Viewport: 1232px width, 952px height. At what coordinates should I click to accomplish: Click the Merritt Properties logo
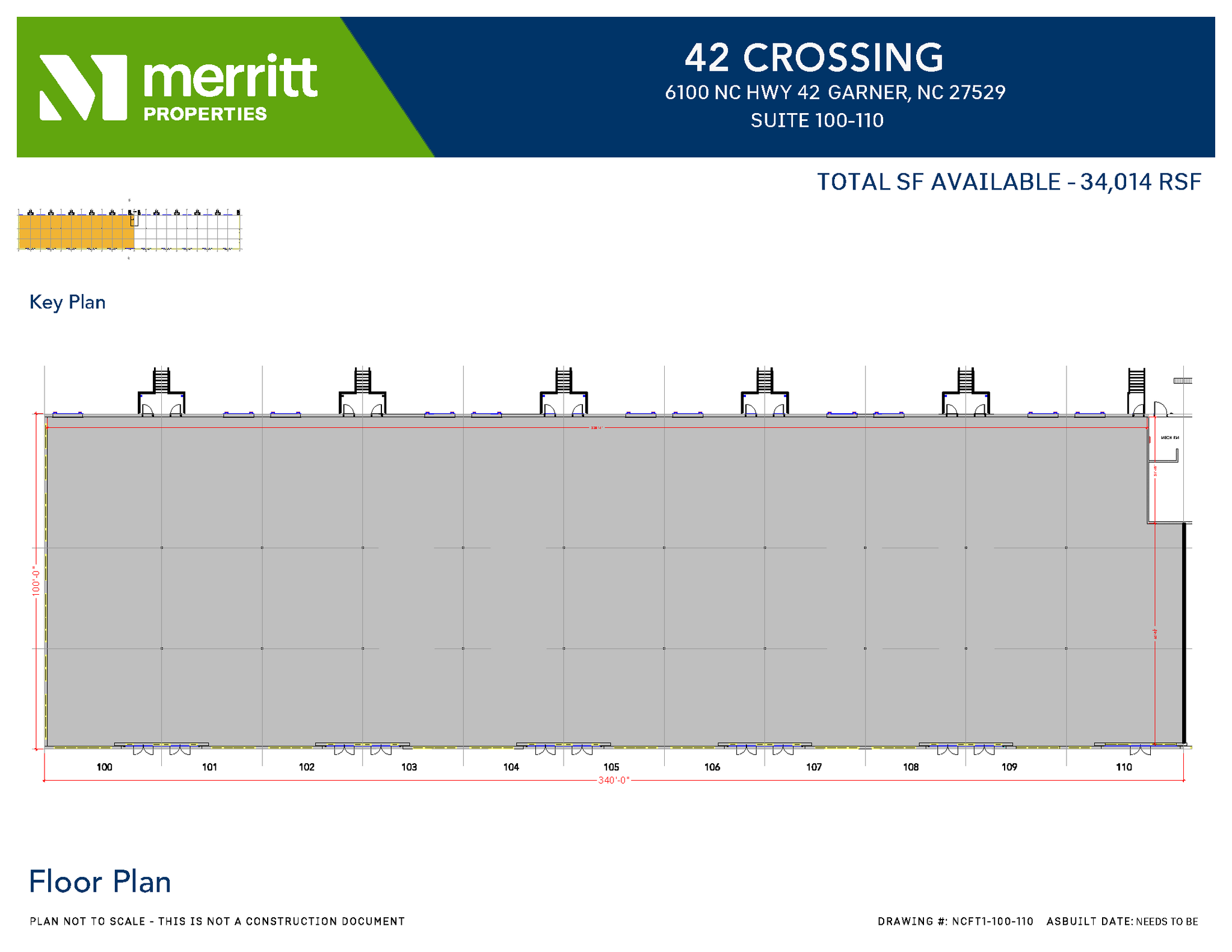point(179,87)
